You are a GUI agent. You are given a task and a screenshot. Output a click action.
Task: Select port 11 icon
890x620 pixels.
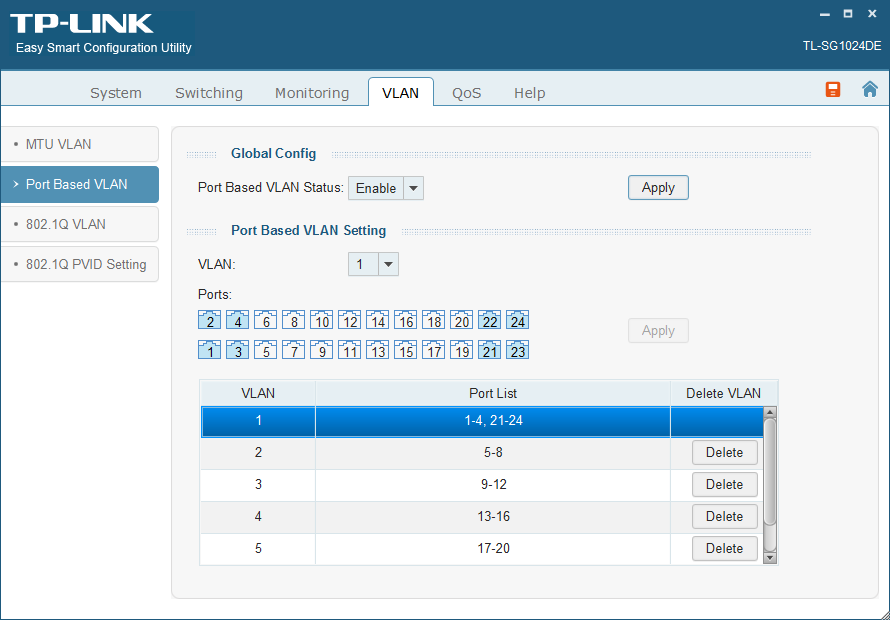point(350,349)
